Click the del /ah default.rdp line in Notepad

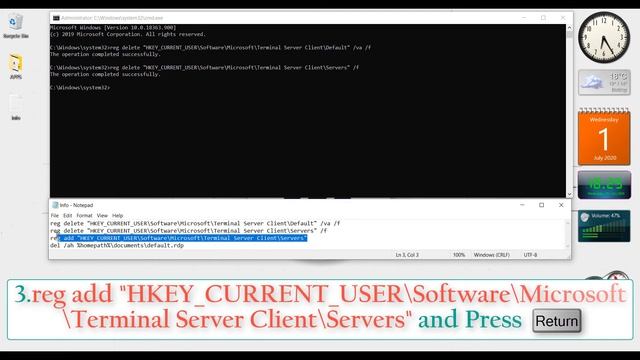pyautogui.click(x=117, y=245)
